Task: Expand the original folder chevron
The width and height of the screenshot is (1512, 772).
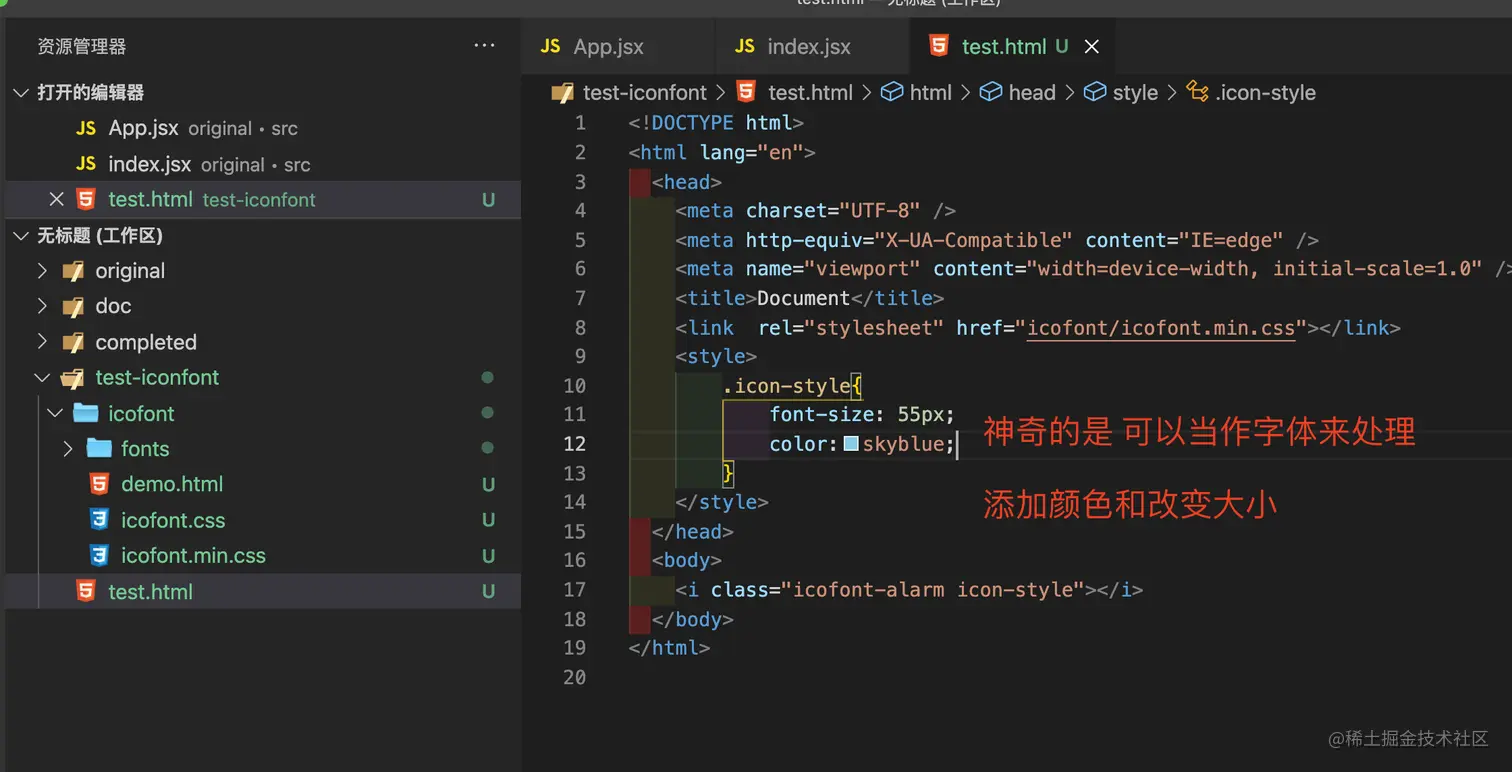Action: tap(42, 271)
